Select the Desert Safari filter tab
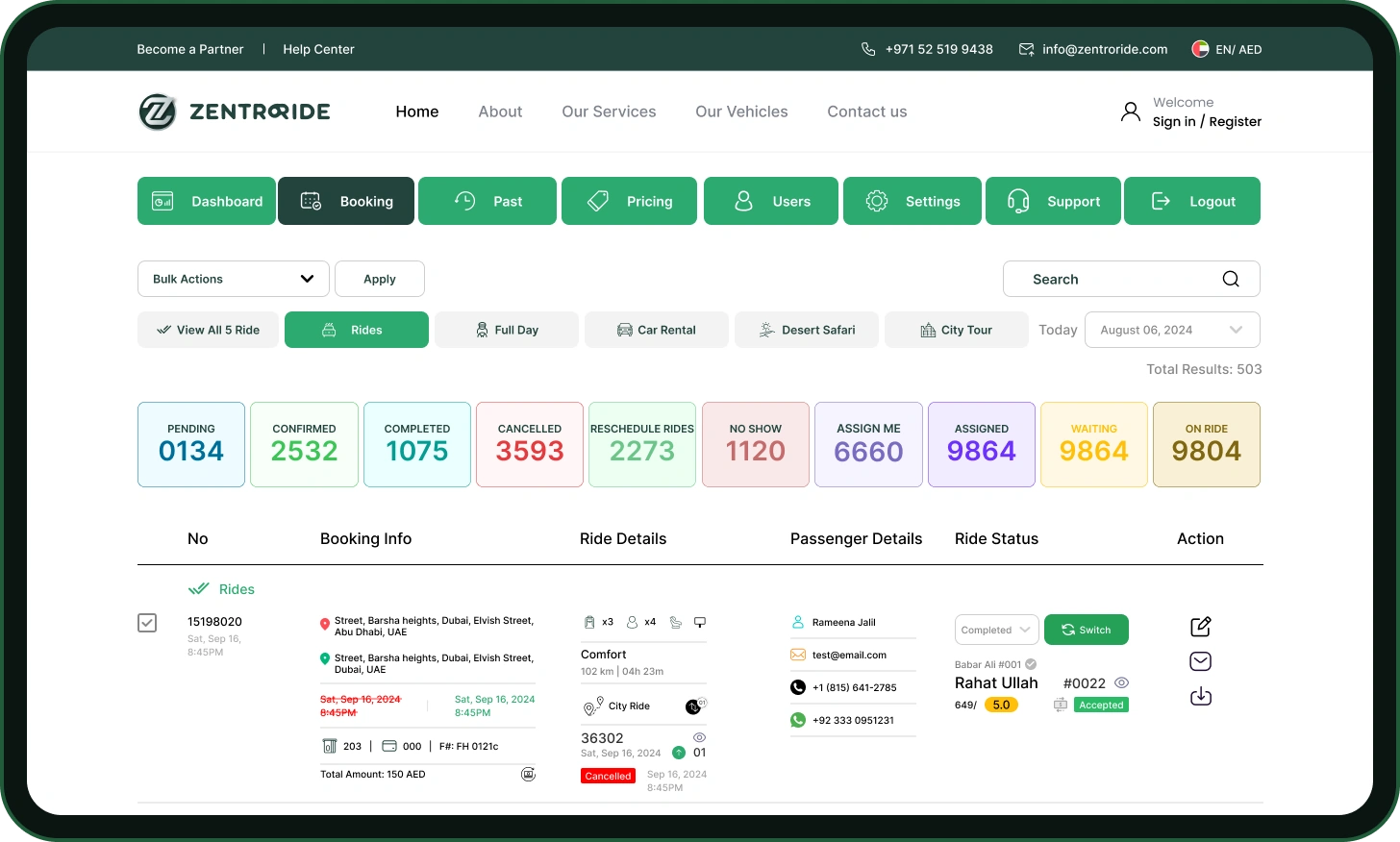 tap(807, 330)
